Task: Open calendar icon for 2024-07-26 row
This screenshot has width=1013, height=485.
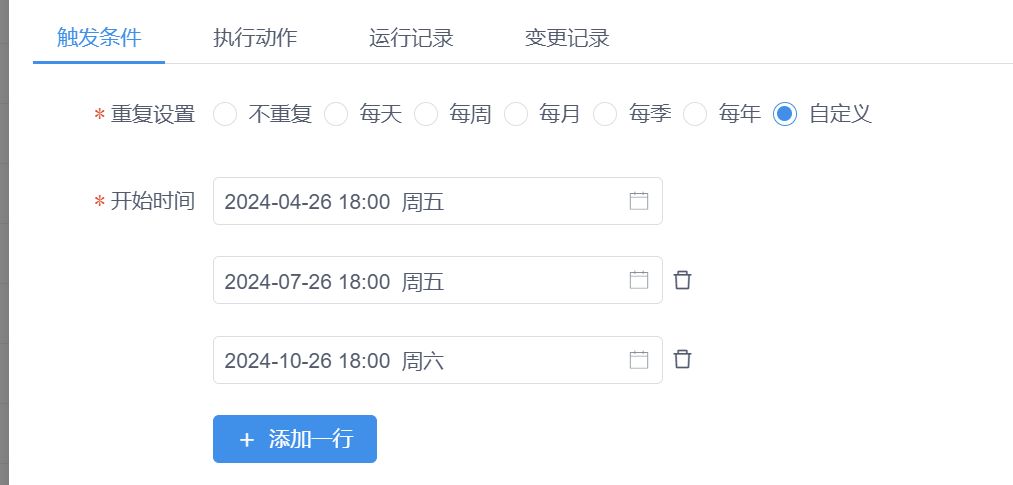Action: pos(638,280)
